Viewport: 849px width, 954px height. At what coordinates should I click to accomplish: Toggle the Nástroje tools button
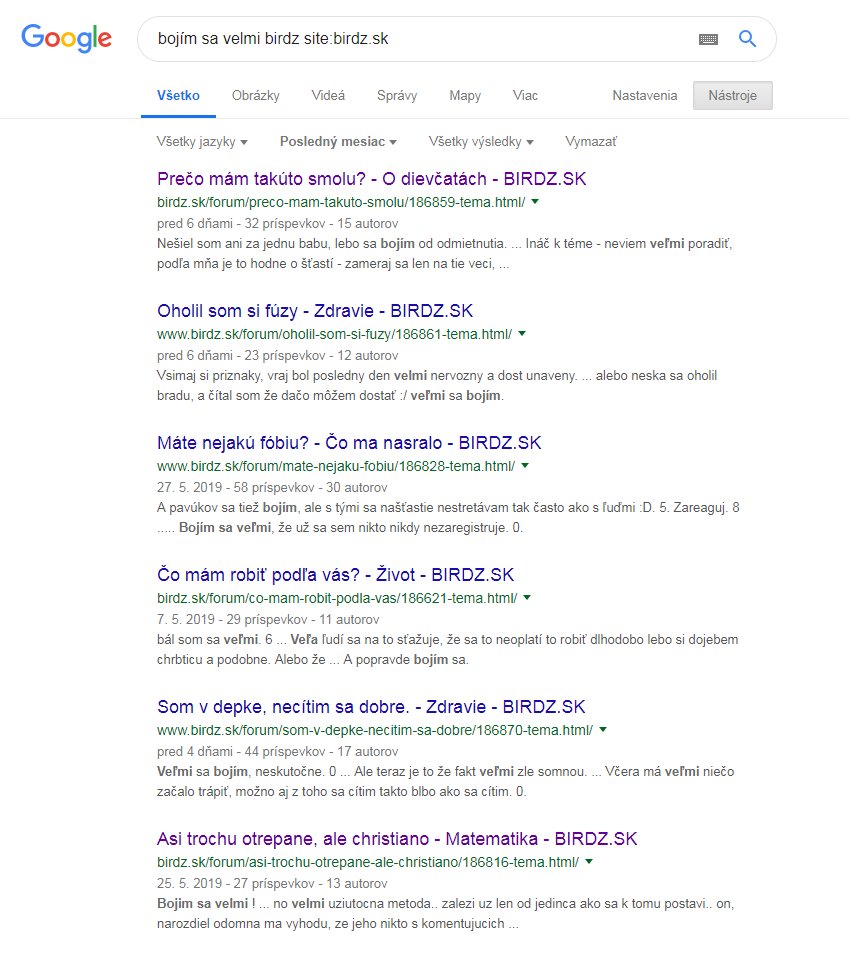point(733,96)
